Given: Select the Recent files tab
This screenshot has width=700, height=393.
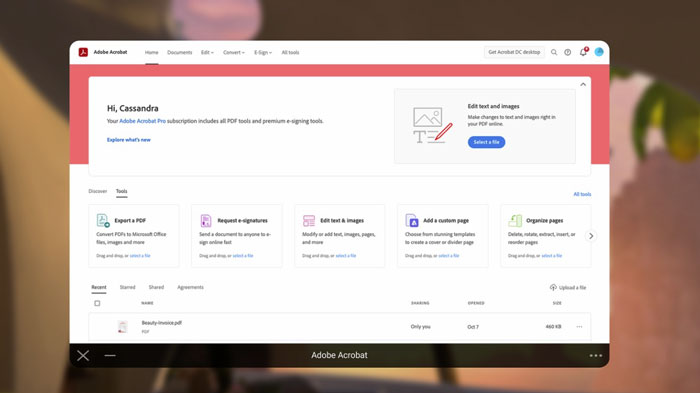Looking at the screenshot, I should [x=99, y=287].
